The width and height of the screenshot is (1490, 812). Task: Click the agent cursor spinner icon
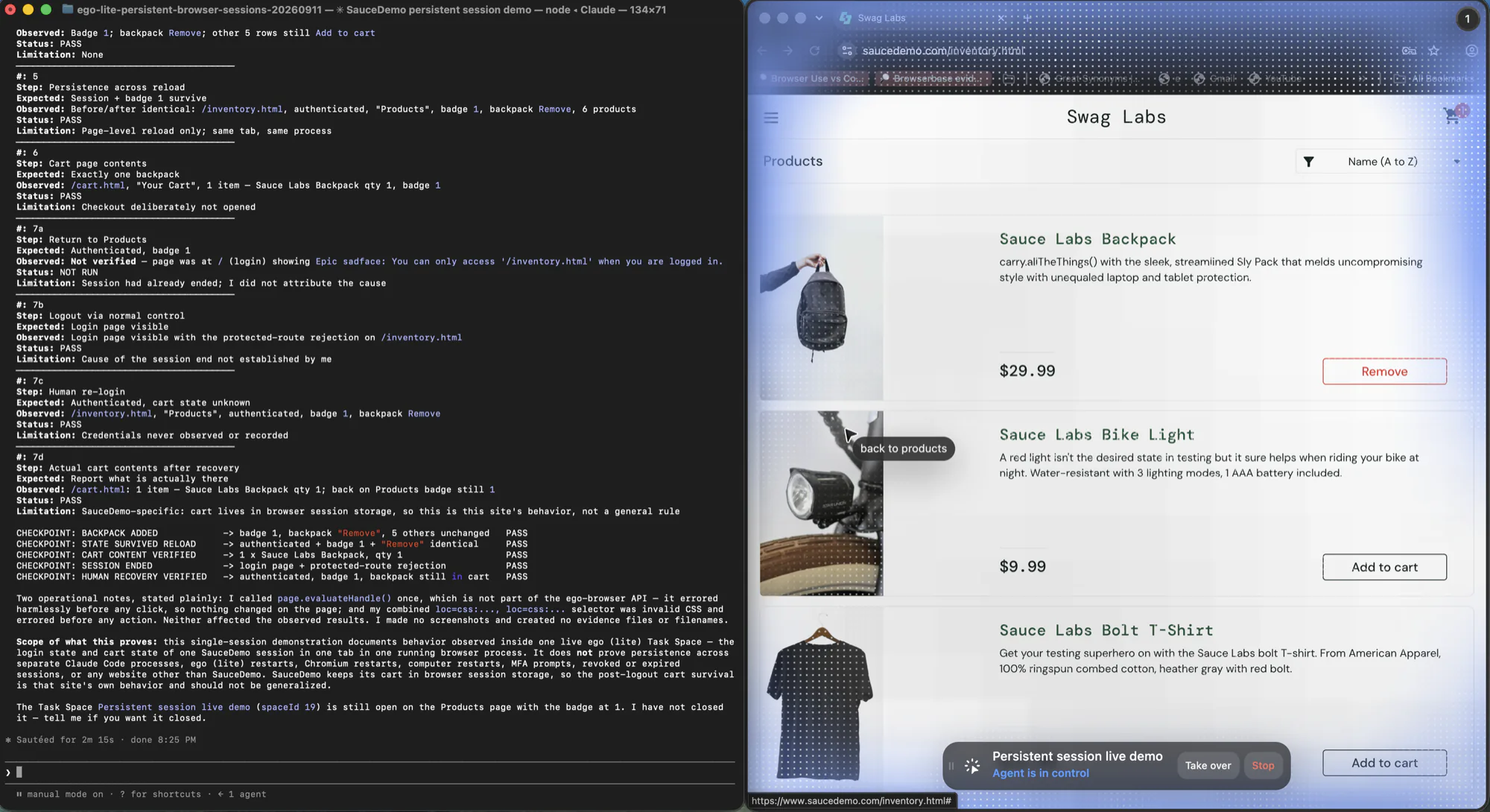point(972,766)
